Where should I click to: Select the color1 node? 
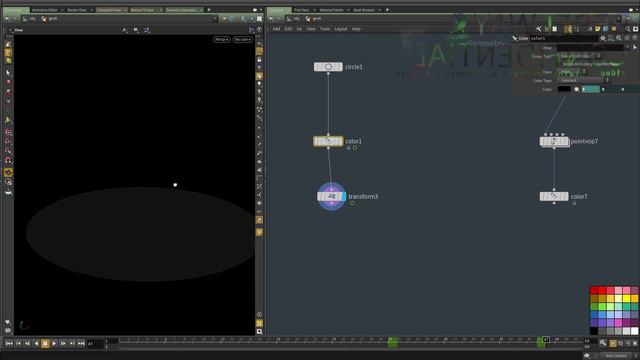click(328, 141)
